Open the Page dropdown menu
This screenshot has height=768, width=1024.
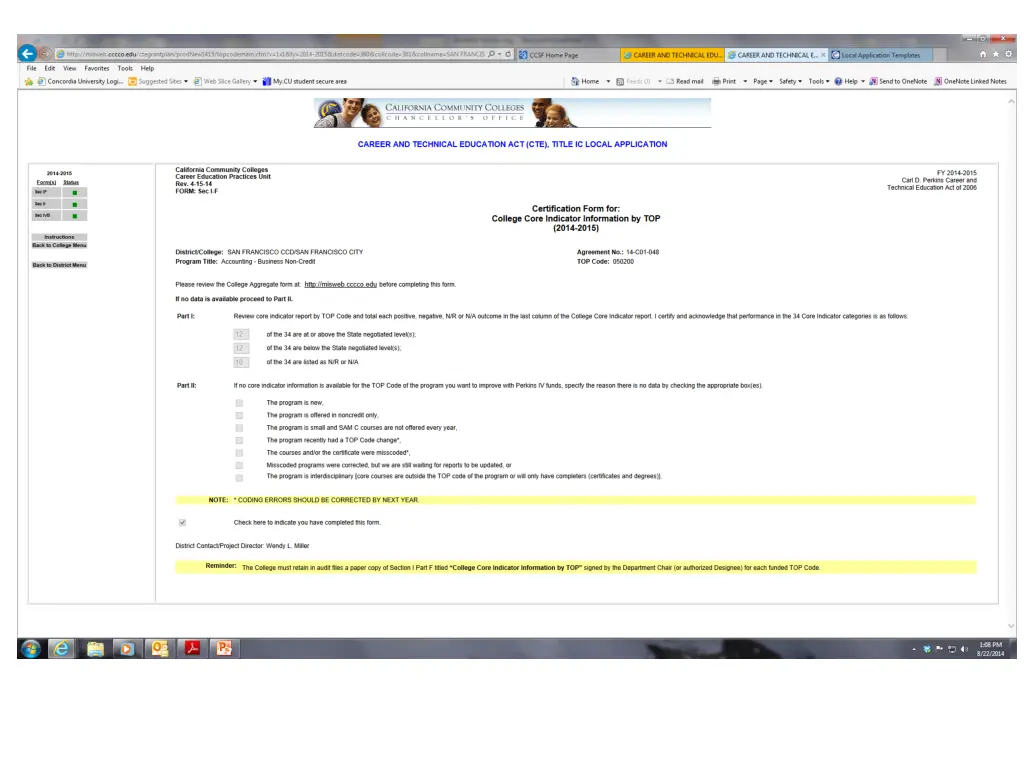tap(762, 82)
